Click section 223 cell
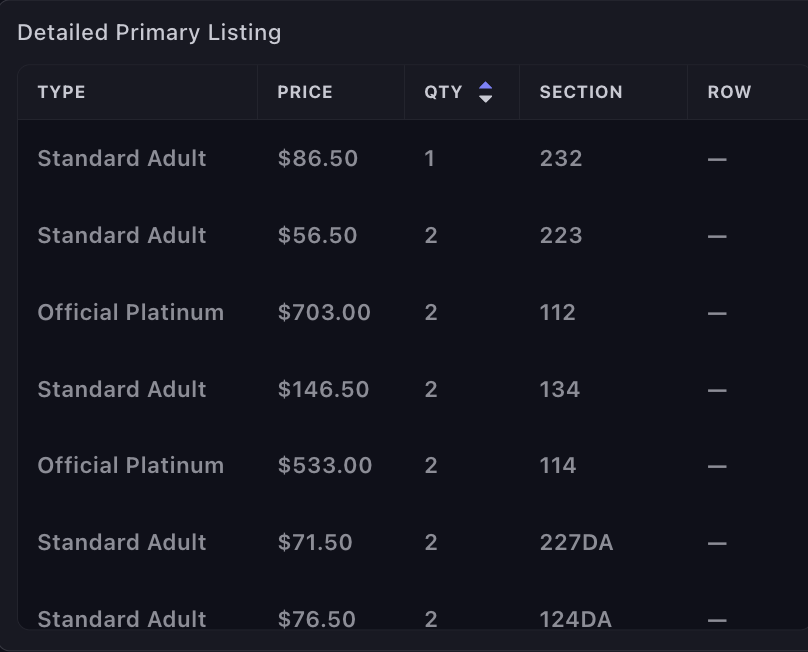This screenshot has height=652, width=808. [x=561, y=236]
